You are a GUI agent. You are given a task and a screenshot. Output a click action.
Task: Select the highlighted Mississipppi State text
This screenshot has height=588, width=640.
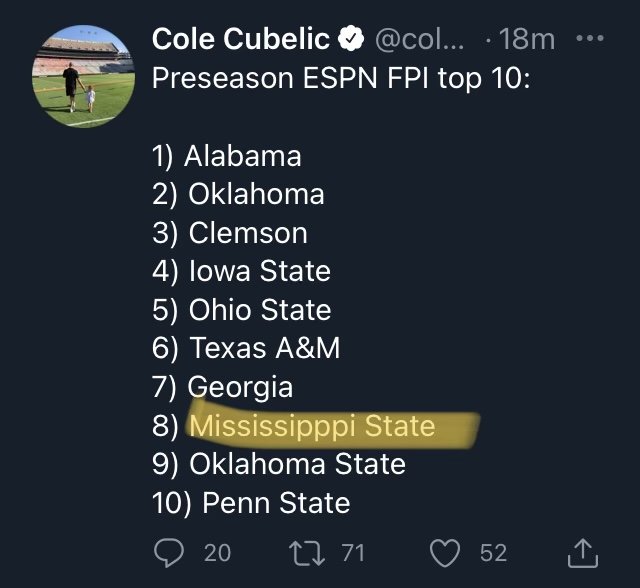tap(312, 426)
